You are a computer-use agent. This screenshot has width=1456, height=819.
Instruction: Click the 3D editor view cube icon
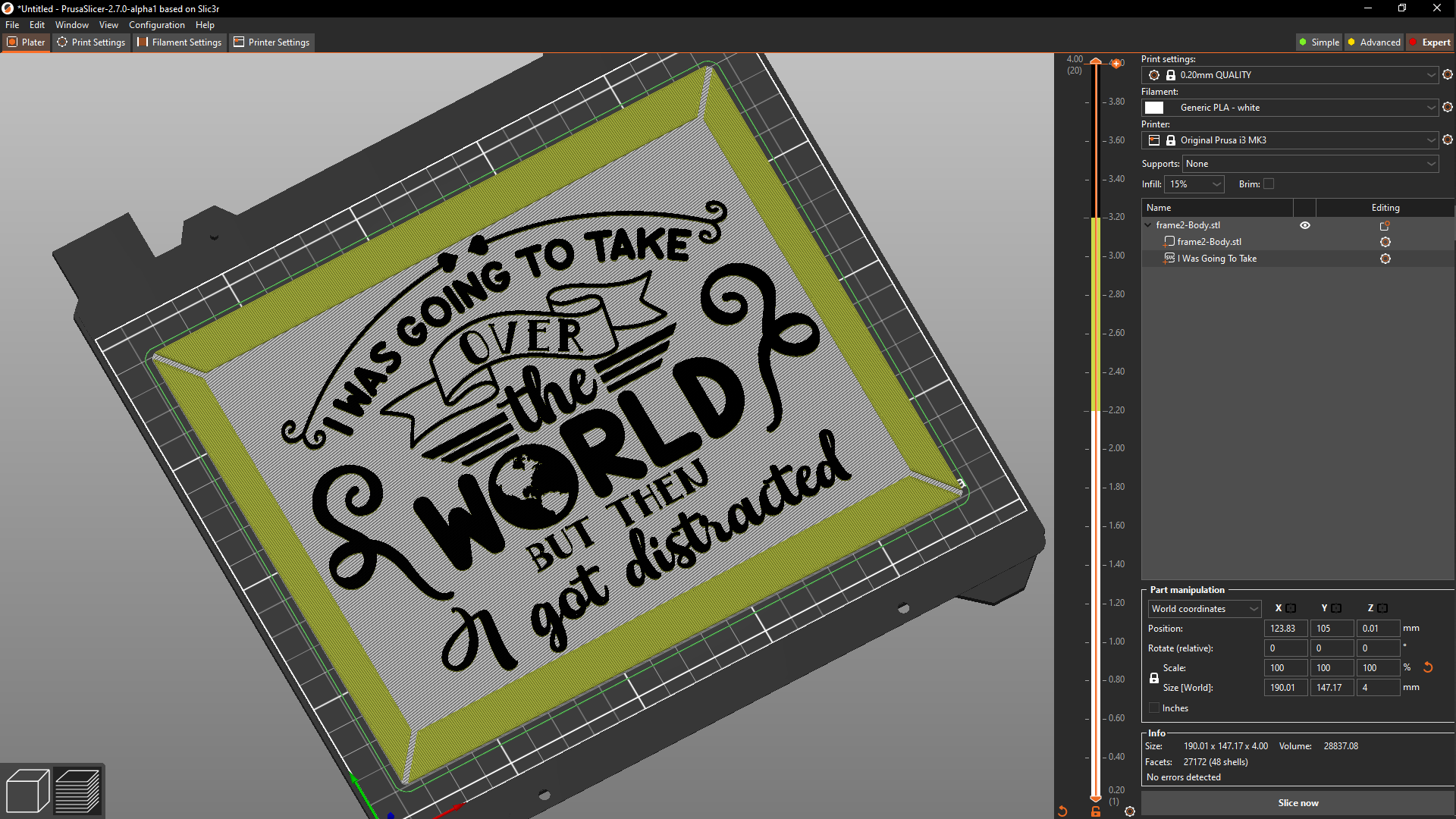[27, 789]
